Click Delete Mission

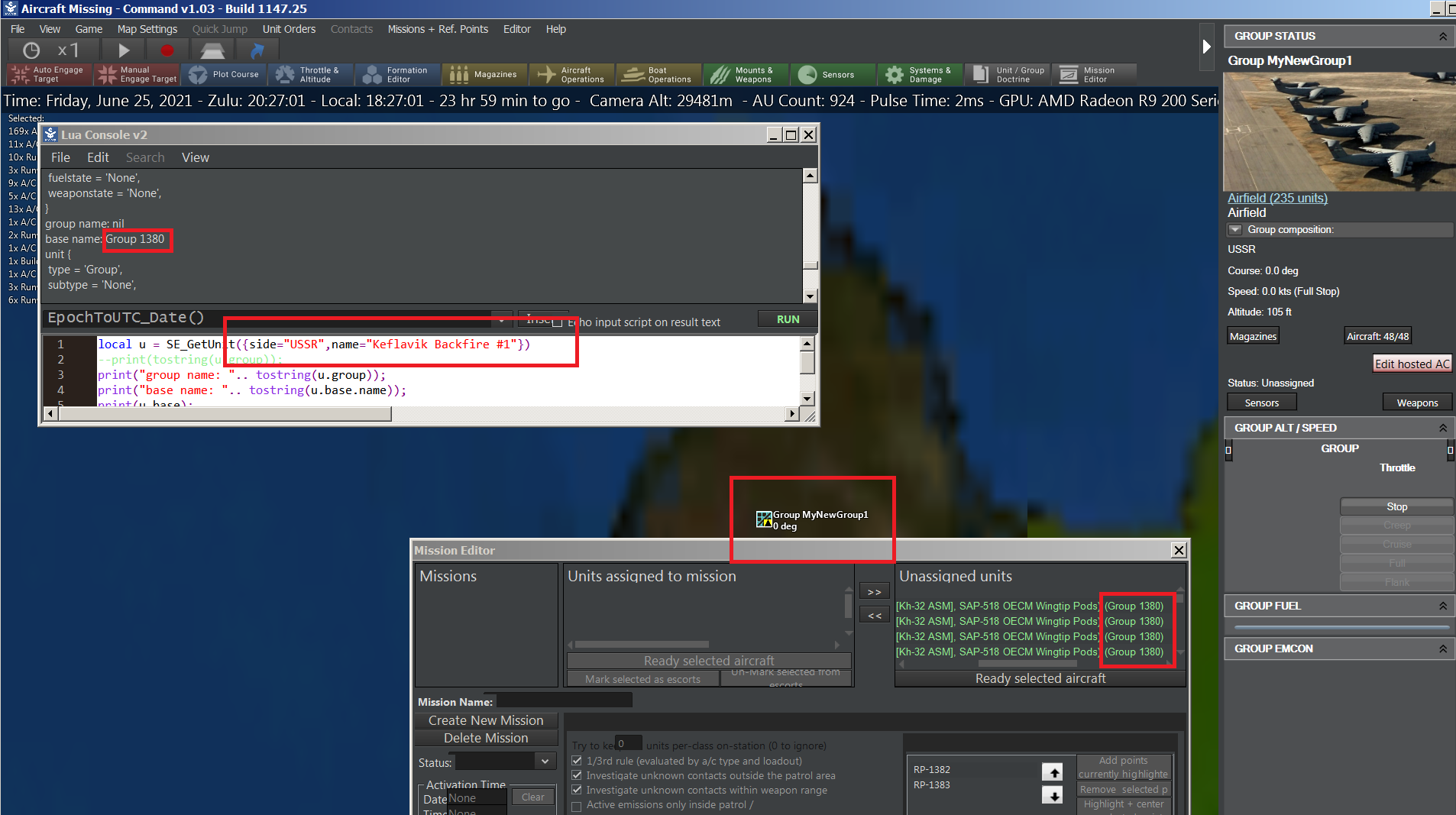pos(486,738)
